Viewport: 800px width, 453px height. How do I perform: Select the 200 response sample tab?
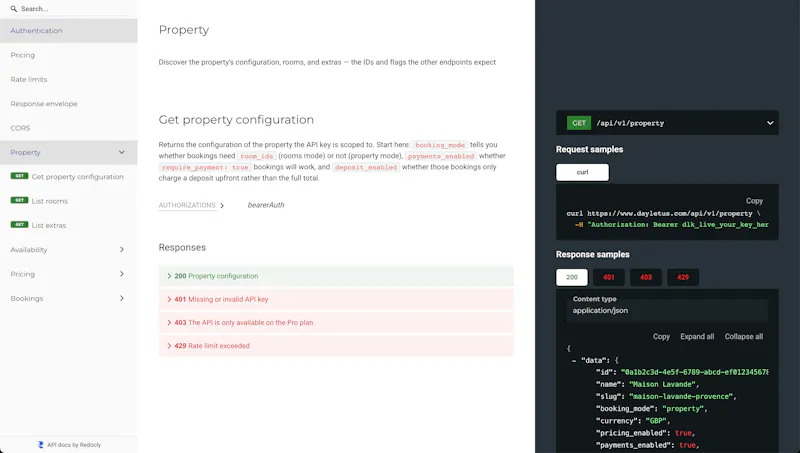[x=571, y=278]
